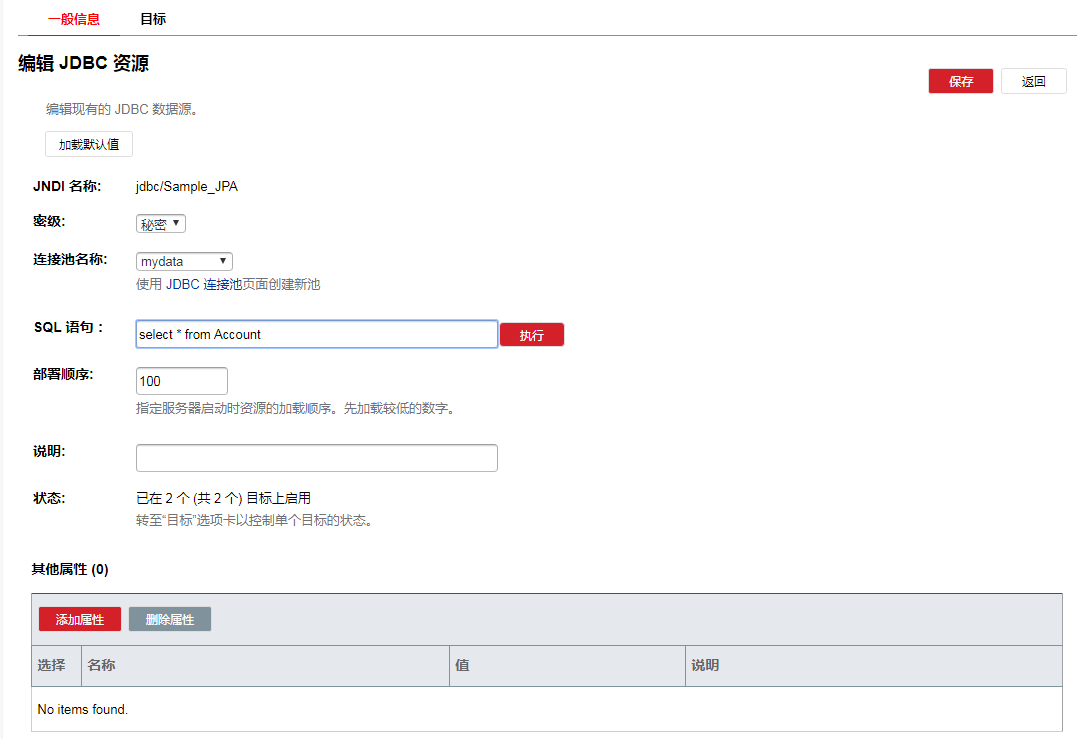Image resolution: width=1077 pixels, height=739 pixels.
Task: Click the JNDI name jdbc/Sample_JPA text
Action: pyautogui.click(x=187, y=186)
